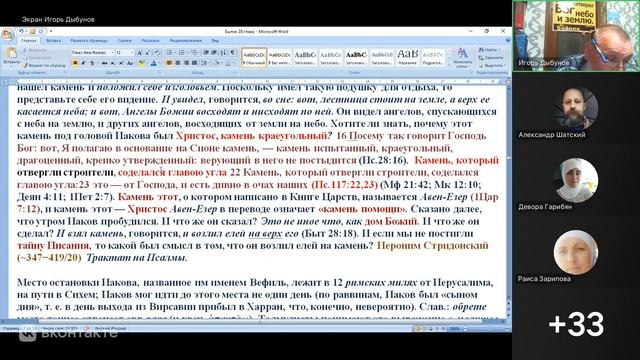
Task: Apply the Подзаголовок style
Action: 433,57
